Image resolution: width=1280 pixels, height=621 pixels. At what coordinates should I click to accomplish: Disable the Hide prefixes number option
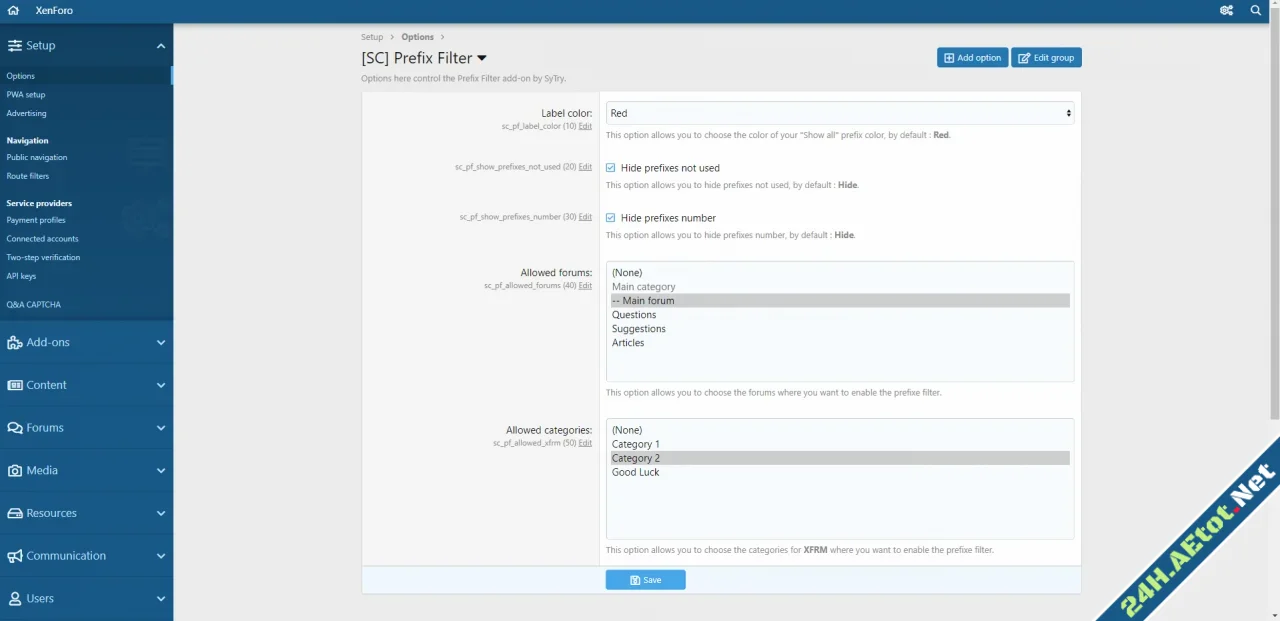click(610, 217)
